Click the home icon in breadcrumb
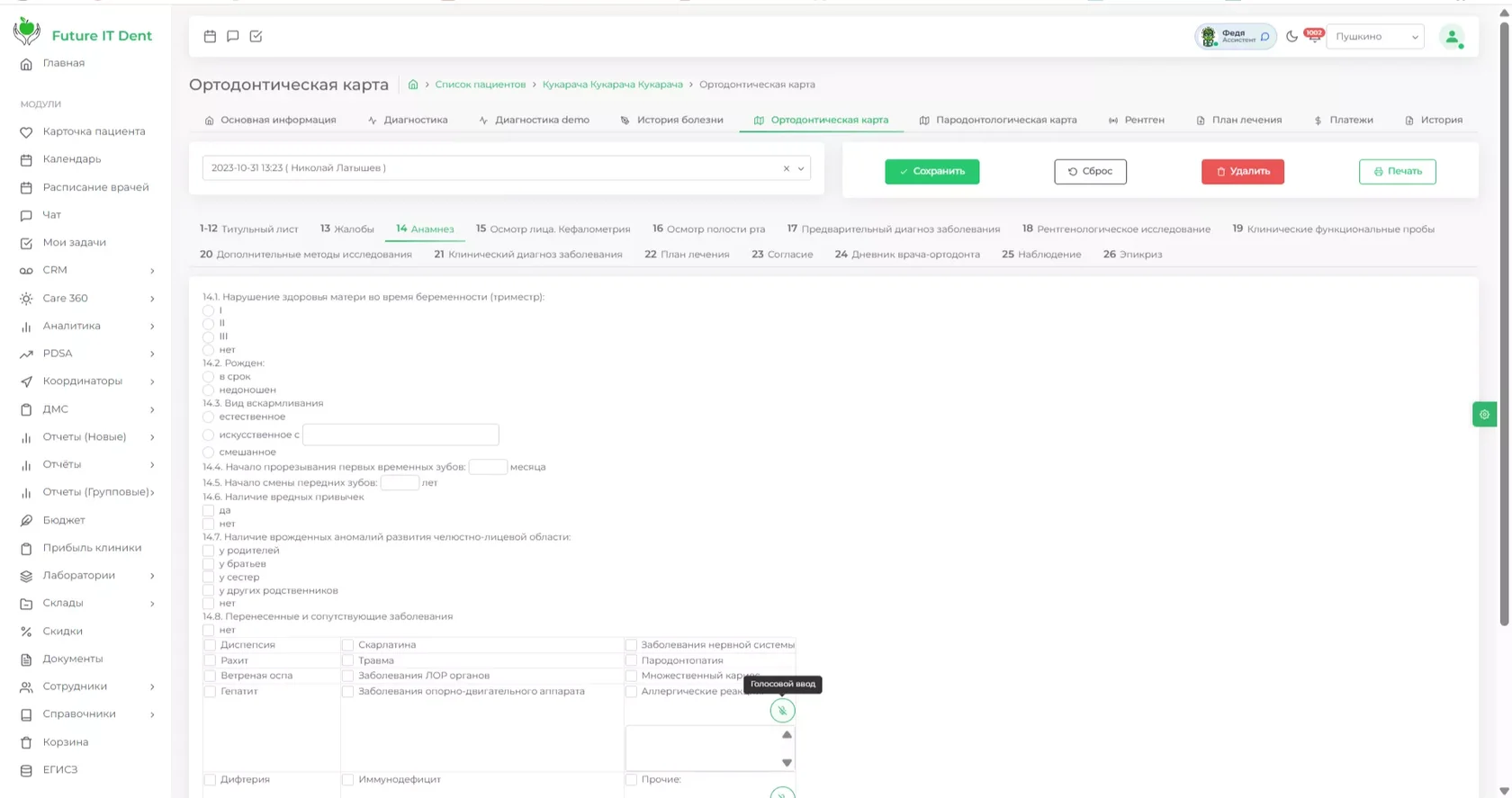This screenshot has width=1512, height=798. tap(413, 85)
